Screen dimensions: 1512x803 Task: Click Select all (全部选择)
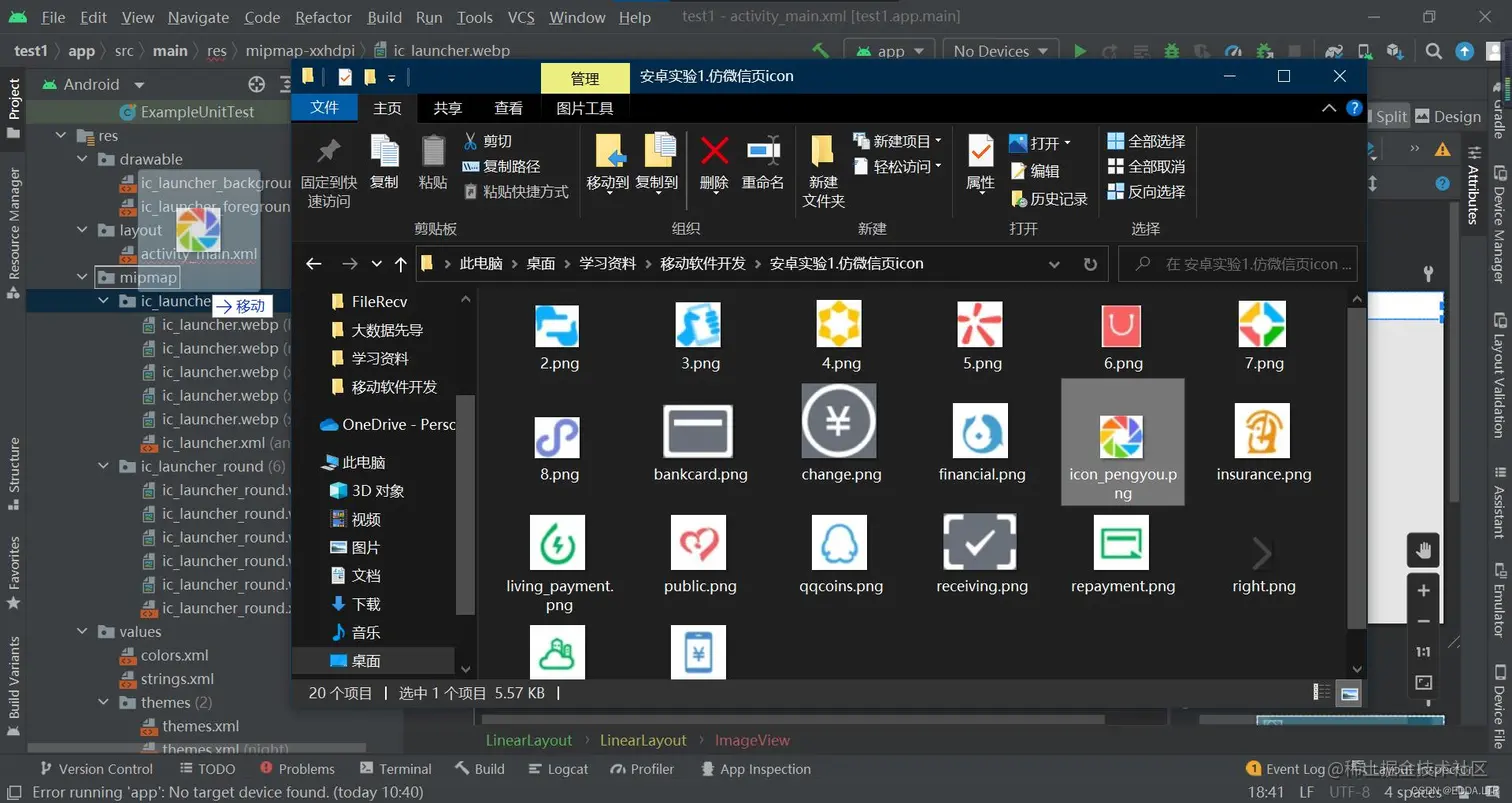(1146, 141)
